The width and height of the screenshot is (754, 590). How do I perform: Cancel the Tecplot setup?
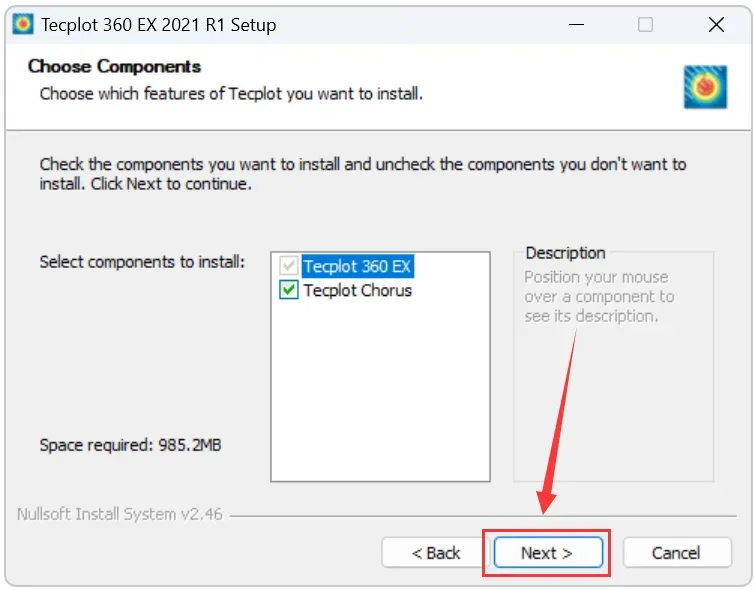click(x=677, y=552)
